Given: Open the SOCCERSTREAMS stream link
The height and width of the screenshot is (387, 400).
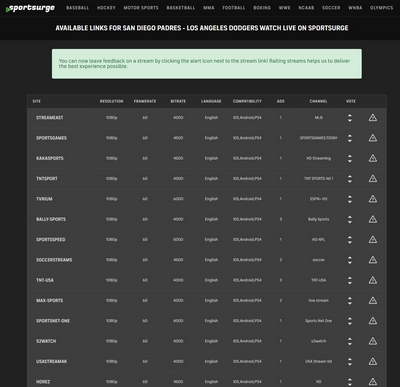Looking at the screenshot, I should pyautogui.click(x=54, y=260).
